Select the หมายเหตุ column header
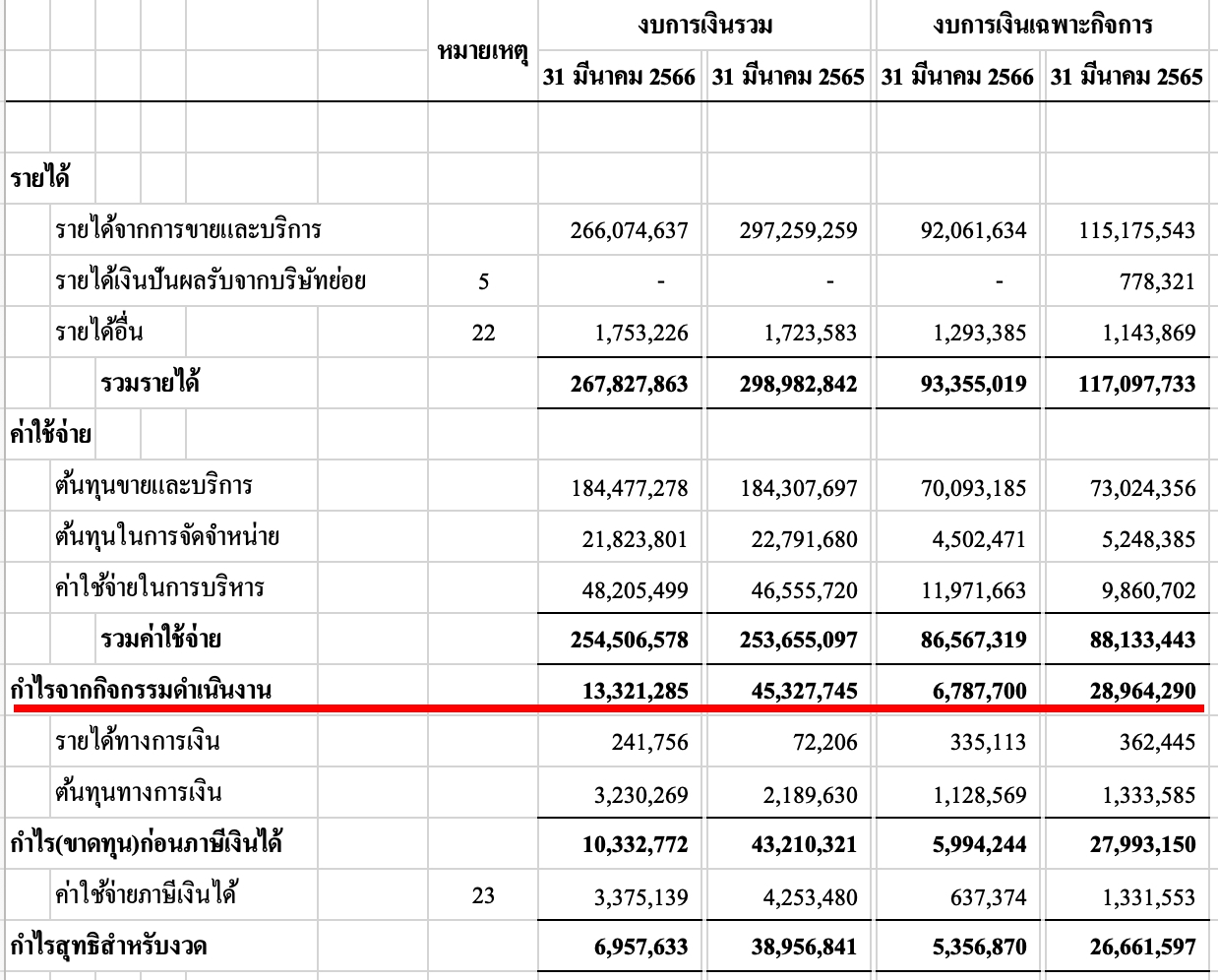The image size is (1218, 980). pos(483,51)
